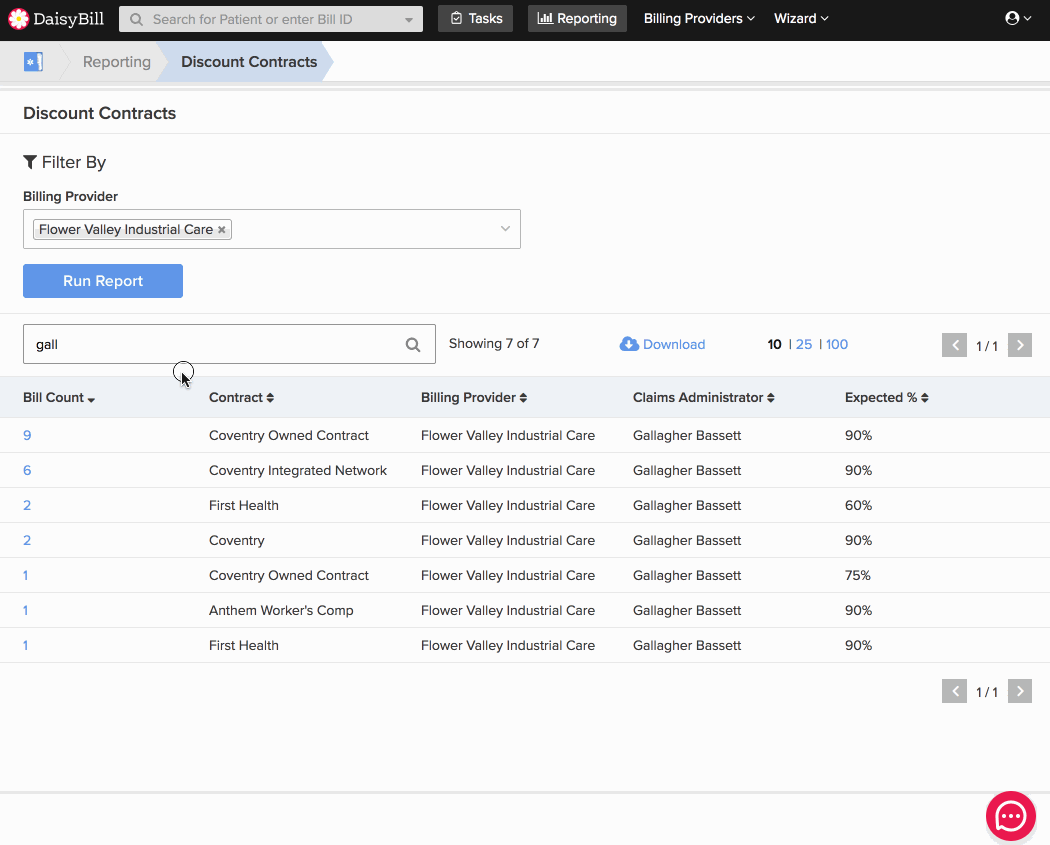Sort table by Billing Provider column
The image size is (1050, 845).
pos(474,398)
